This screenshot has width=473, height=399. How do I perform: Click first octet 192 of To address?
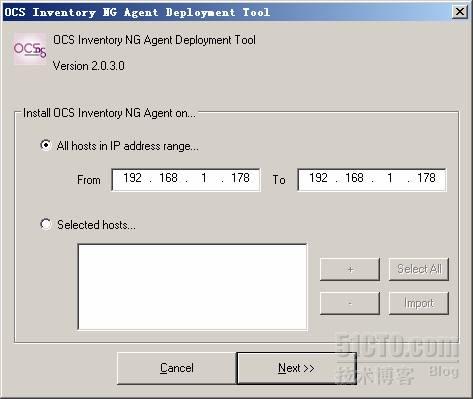[318, 178]
